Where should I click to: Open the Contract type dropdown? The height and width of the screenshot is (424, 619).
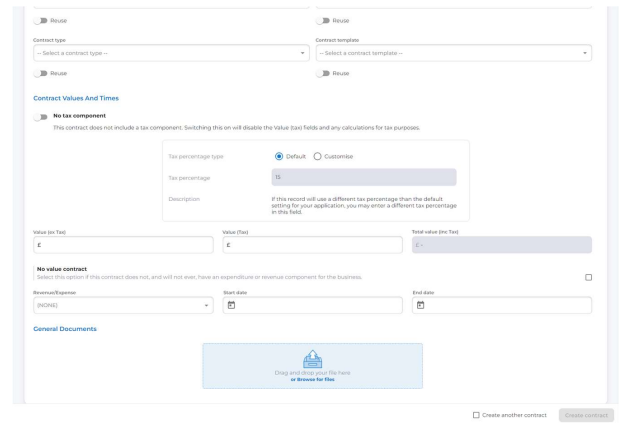pyautogui.click(x=170, y=52)
